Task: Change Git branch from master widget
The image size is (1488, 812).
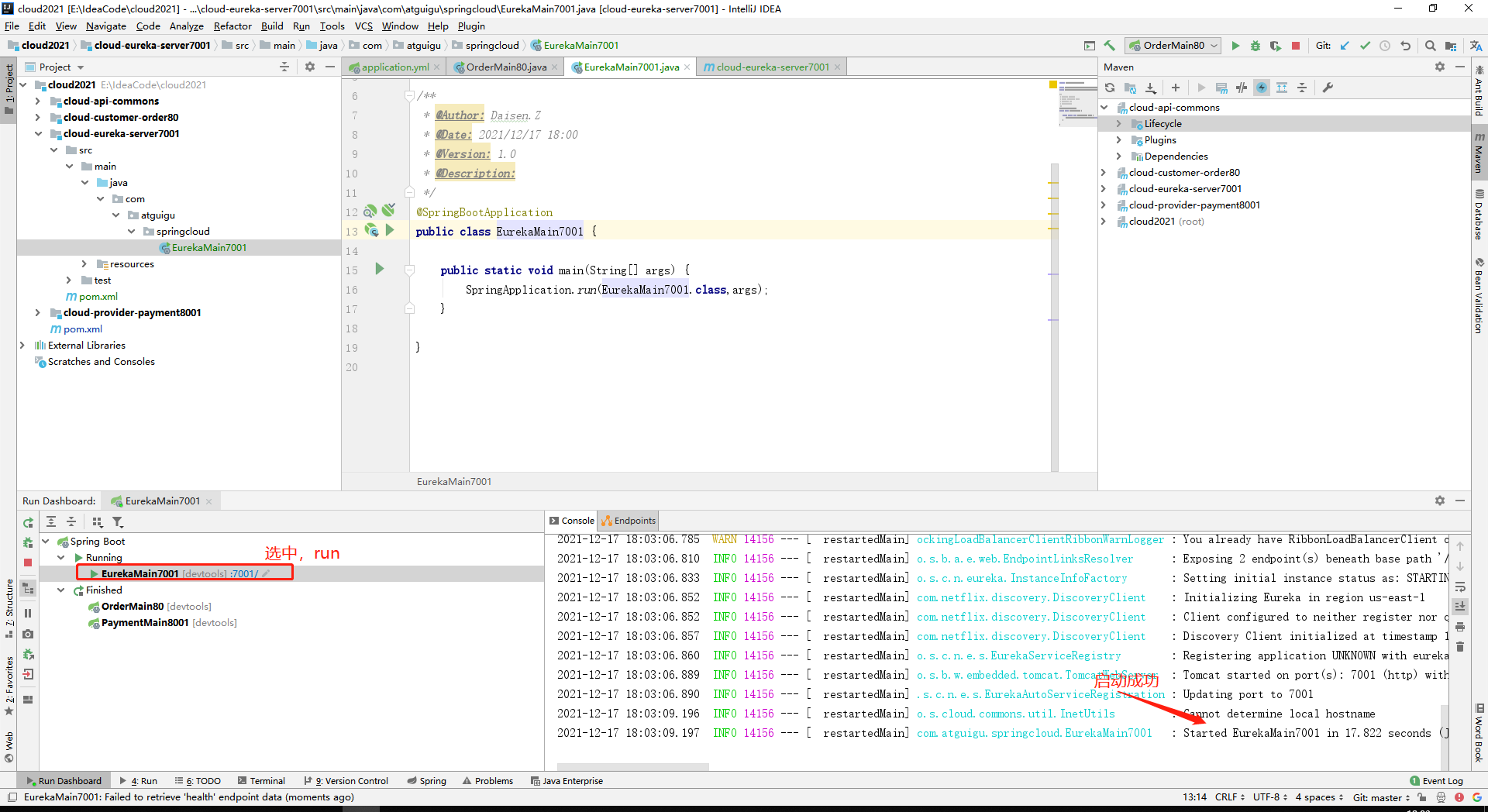Action: tap(1381, 797)
